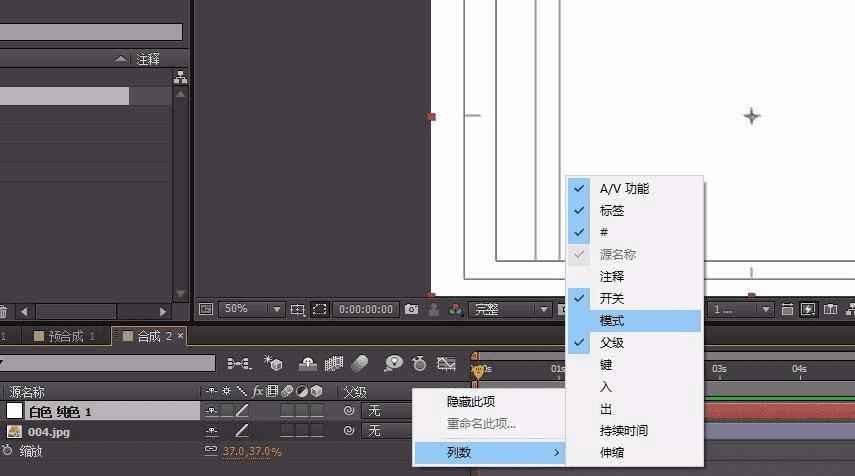The width and height of the screenshot is (855, 476).
Task: Click the always preview this view icon
Action: pos(206,309)
